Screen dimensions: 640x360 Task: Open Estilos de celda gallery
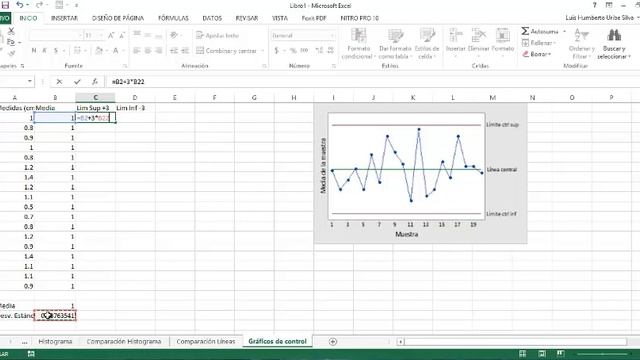pyautogui.click(x=427, y=44)
